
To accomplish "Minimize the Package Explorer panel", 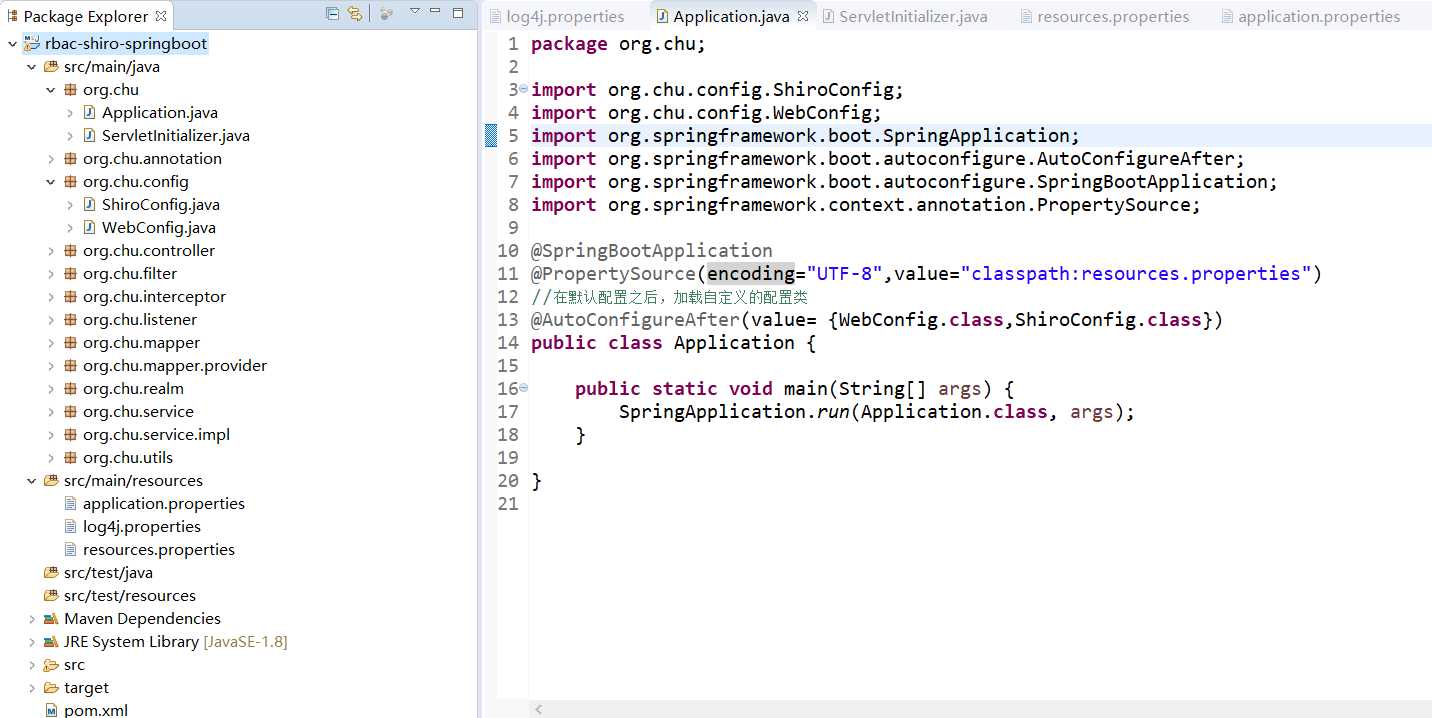I will pyautogui.click(x=435, y=11).
